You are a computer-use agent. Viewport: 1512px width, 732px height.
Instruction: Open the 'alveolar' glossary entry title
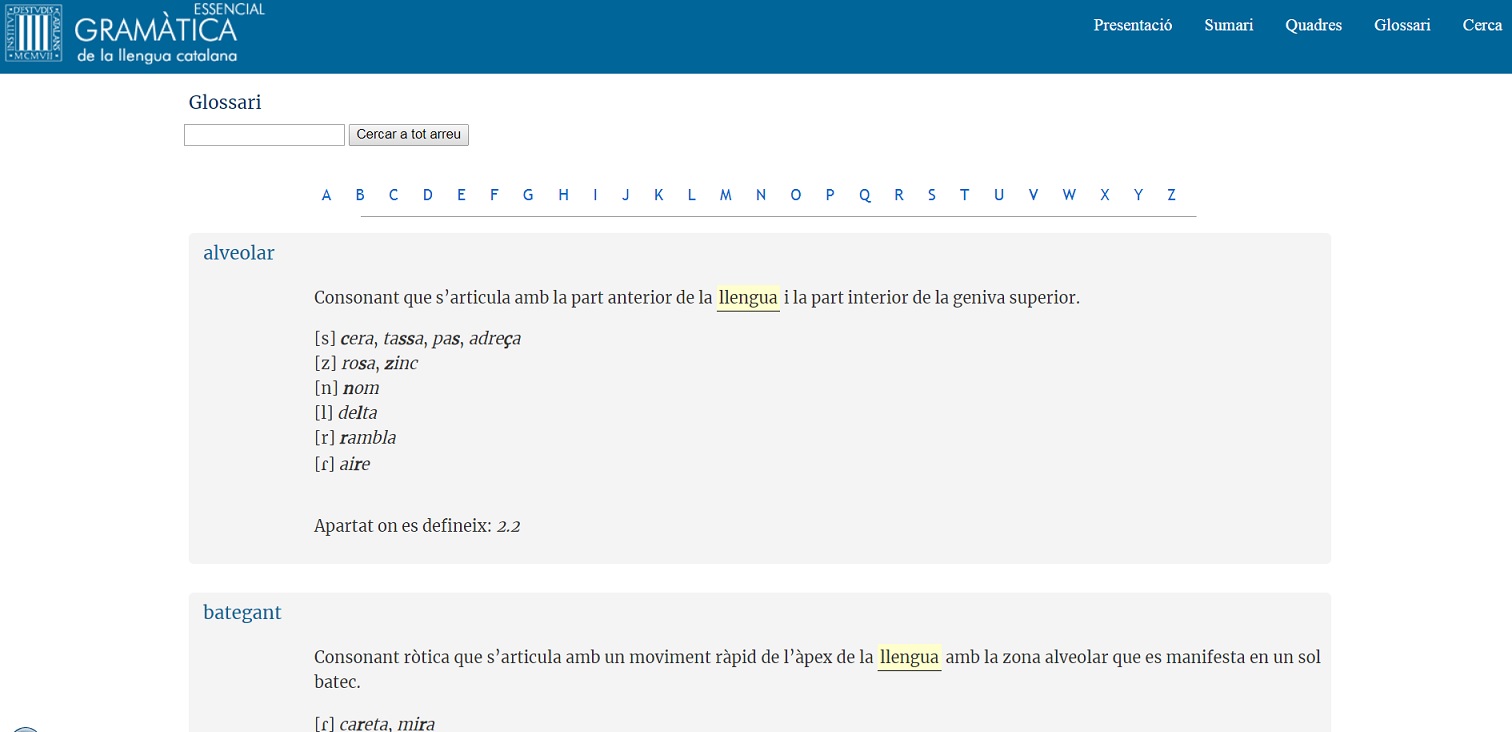tap(238, 253)
